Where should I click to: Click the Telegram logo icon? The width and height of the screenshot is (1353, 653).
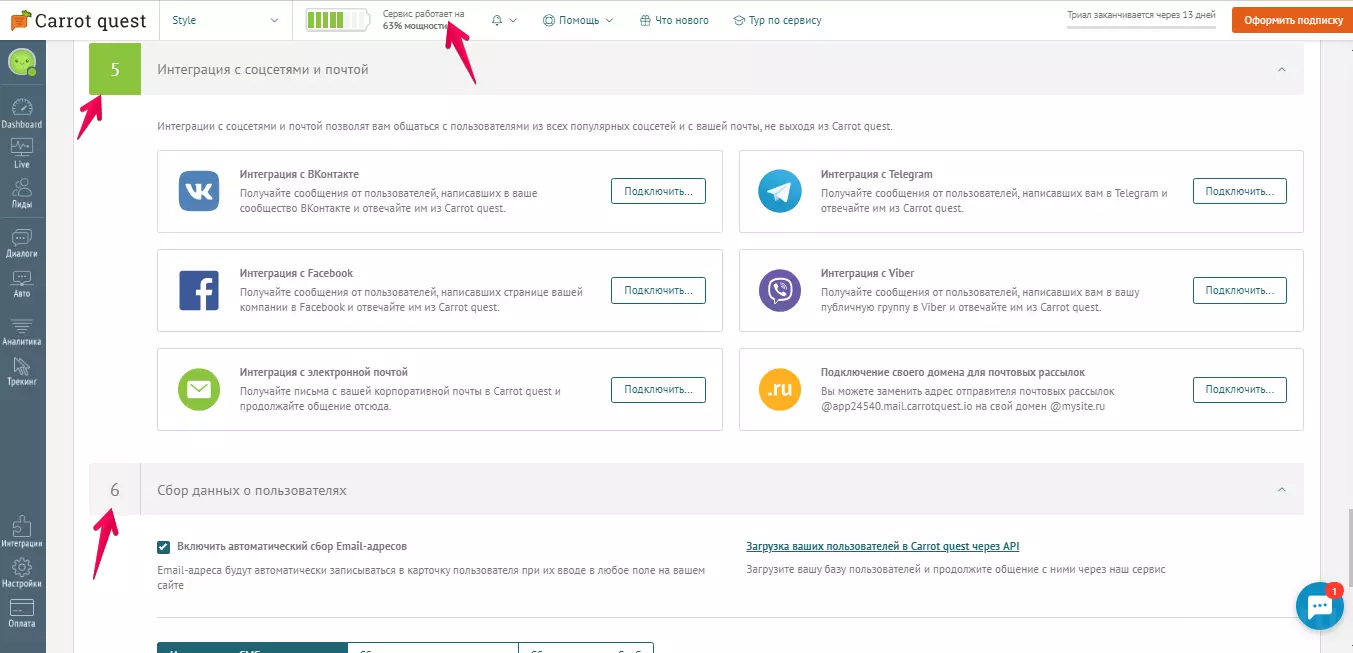[780, 191]
